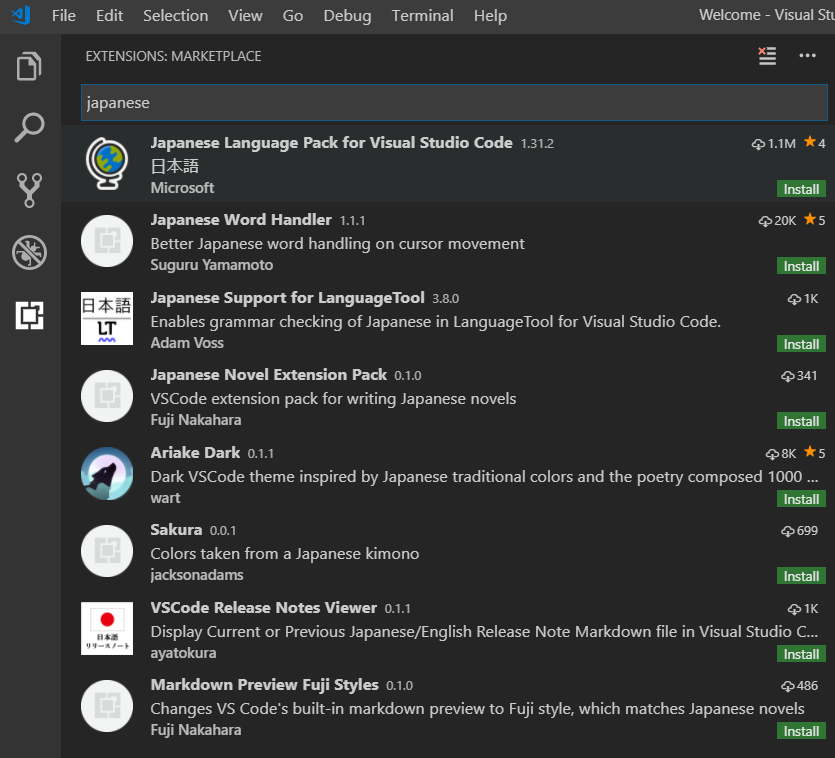This screenshot has width=835, height=758.
Task: Select 'Japanese Novel Extension Pack' title
Action: point(268,374)
